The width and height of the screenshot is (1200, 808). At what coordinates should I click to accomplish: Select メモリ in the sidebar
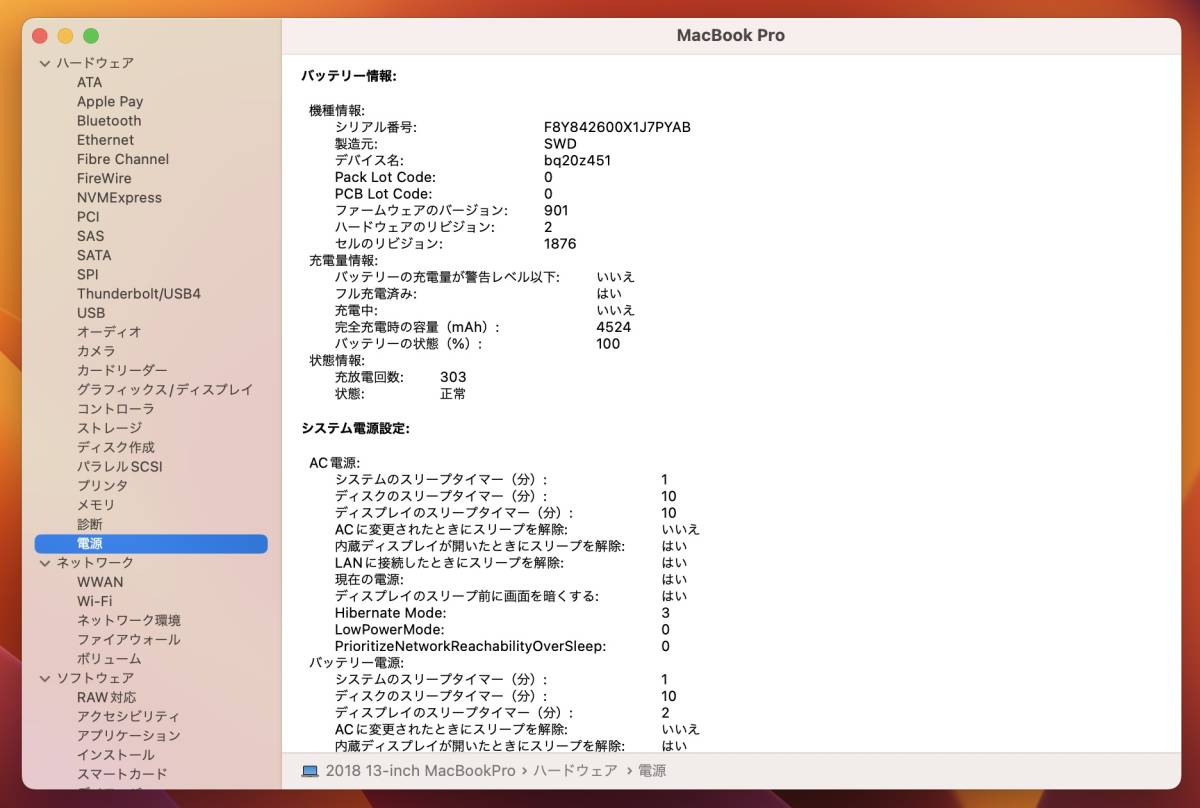pos(98,505)
